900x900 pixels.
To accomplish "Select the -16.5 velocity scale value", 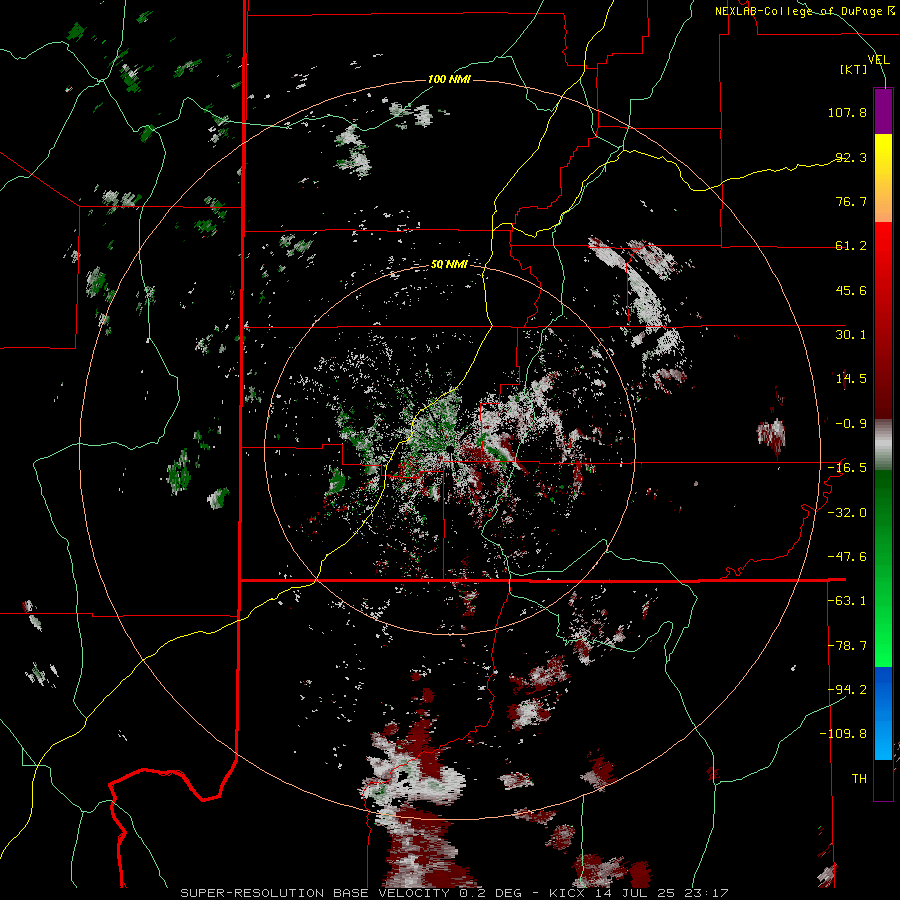I will pos(847,468).
